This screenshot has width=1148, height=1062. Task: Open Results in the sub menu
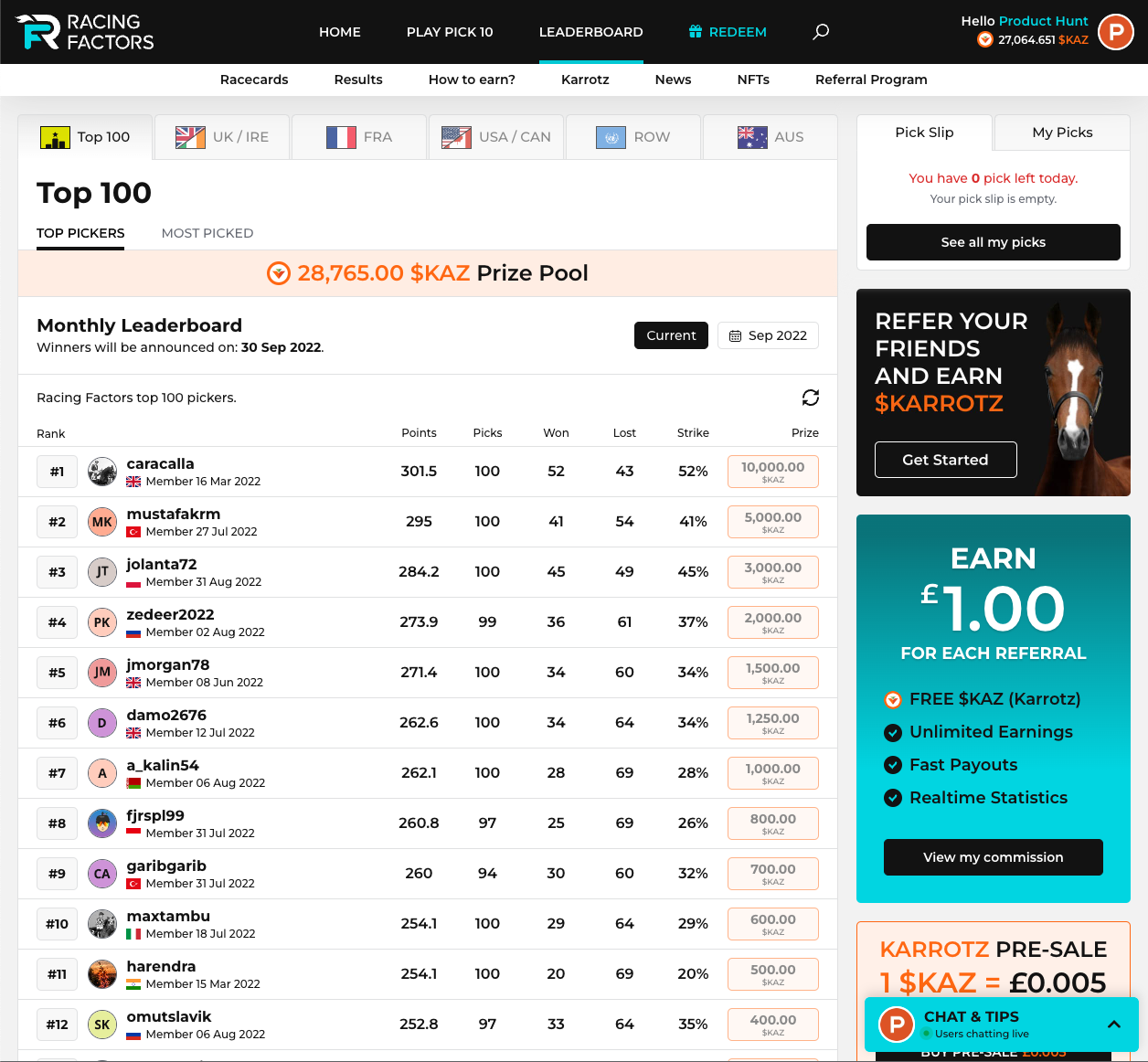tap(358, 80)
